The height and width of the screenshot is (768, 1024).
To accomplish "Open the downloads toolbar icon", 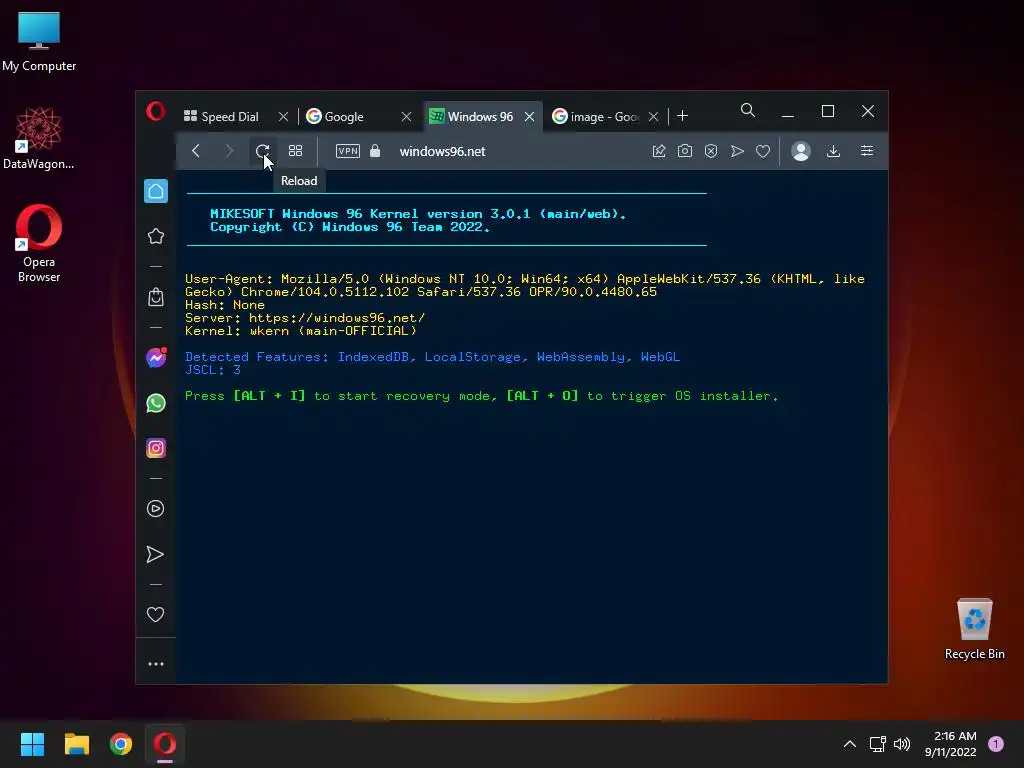I will [833, 151].
